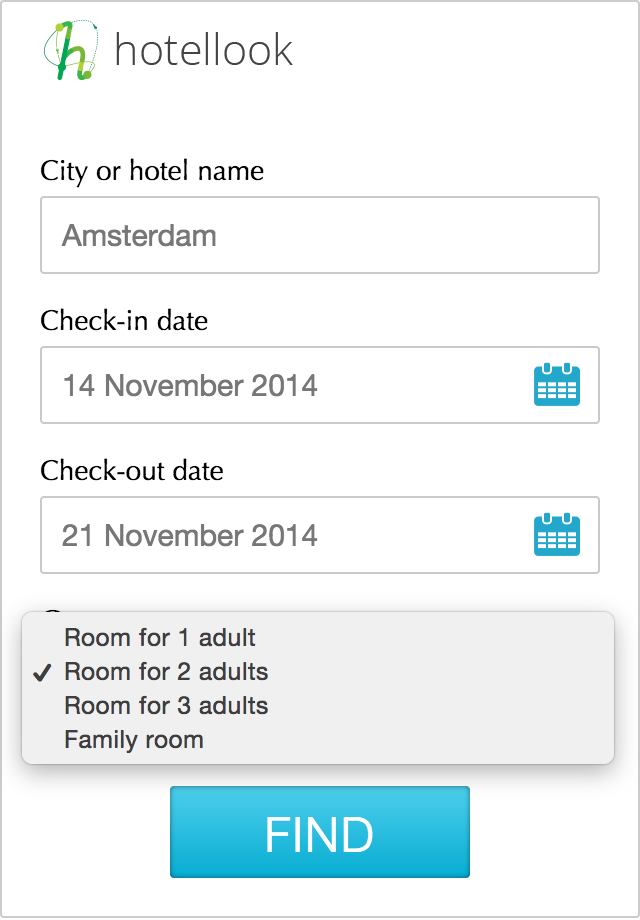Click empty space right of Family room option
This screenshot has width=640, height=920.
click(x=420, y=740)
